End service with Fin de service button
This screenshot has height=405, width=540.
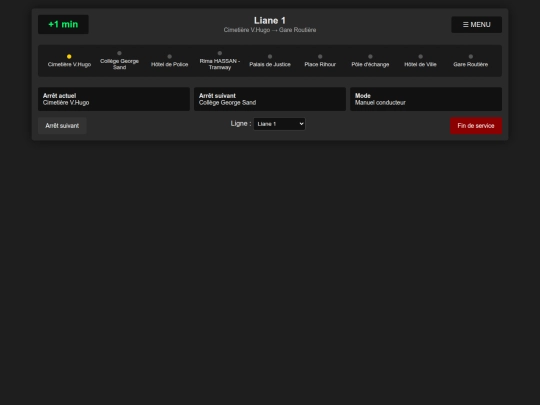click(476, 126)
